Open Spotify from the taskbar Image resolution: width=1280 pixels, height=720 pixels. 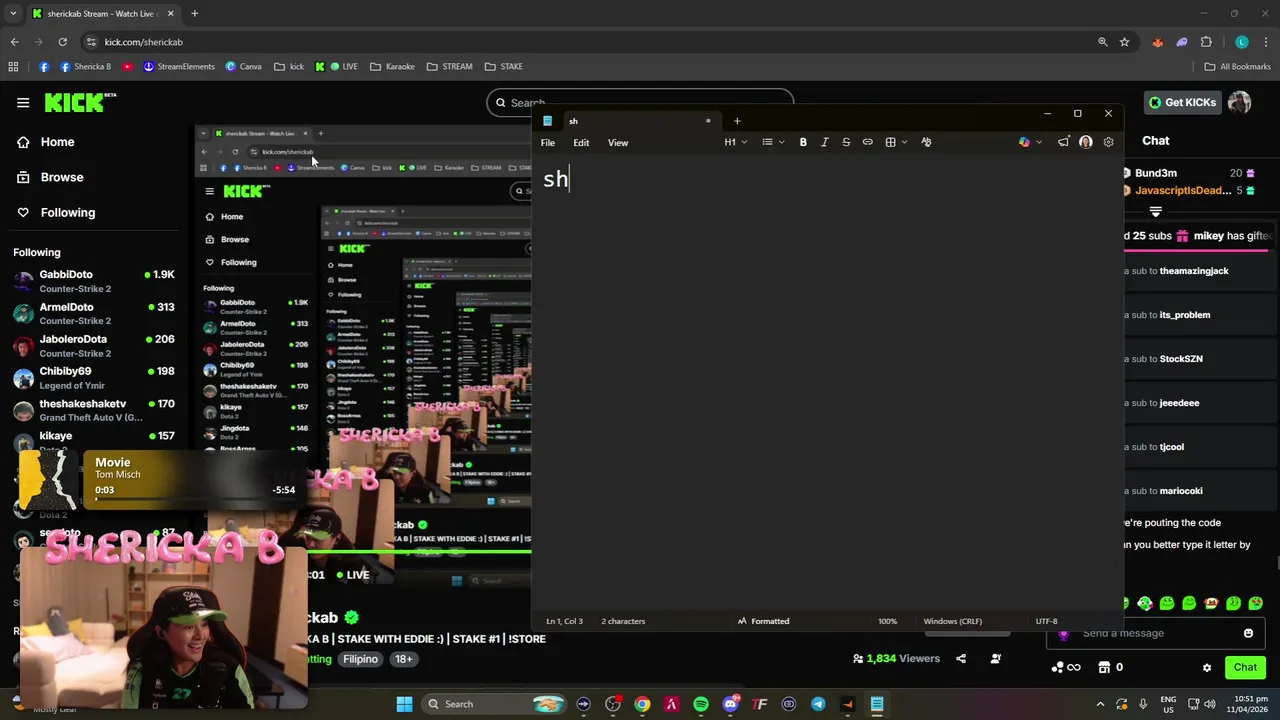click(x=701, y=704)
